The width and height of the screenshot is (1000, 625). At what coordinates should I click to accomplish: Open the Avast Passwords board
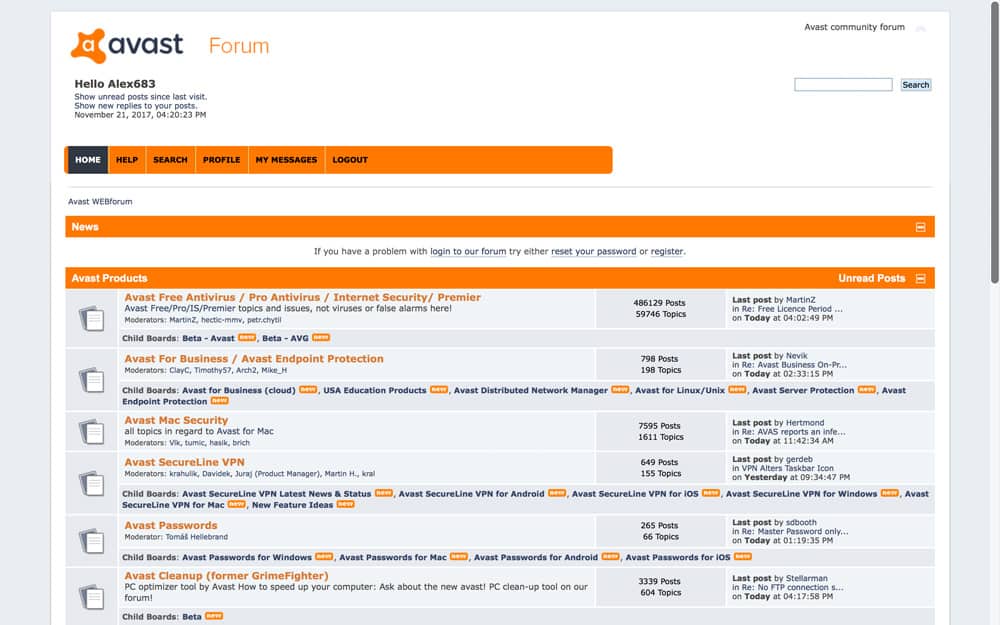coord(171,526)
